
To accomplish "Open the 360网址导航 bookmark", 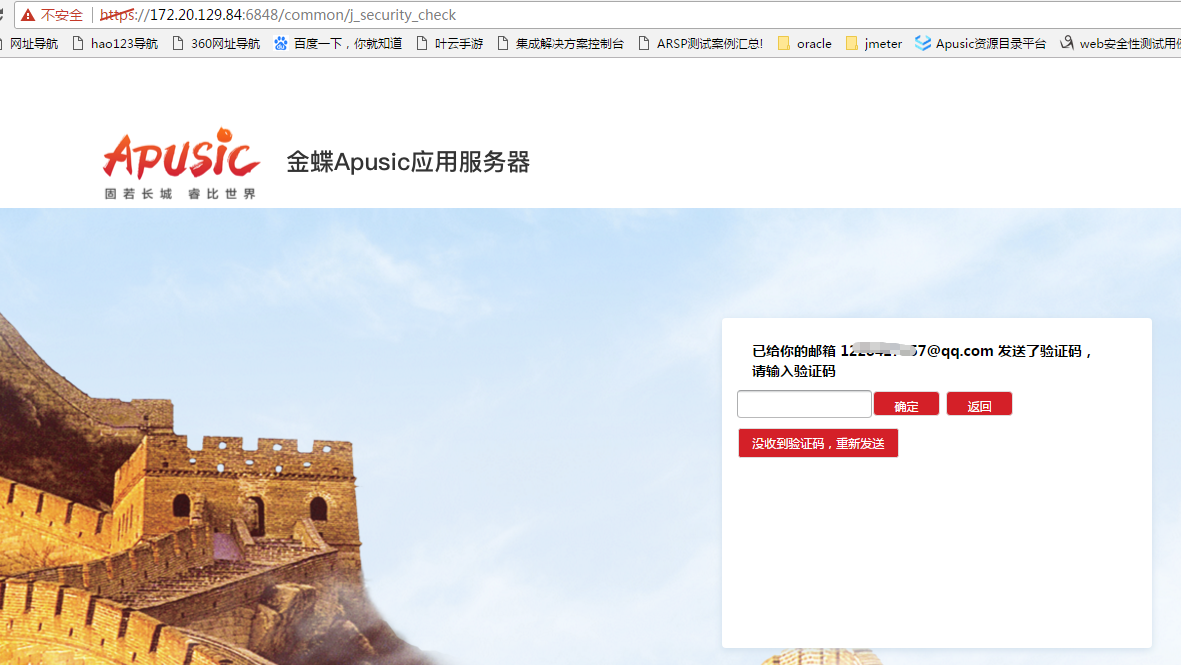I will pyautogui.click(x=224, y=44).
